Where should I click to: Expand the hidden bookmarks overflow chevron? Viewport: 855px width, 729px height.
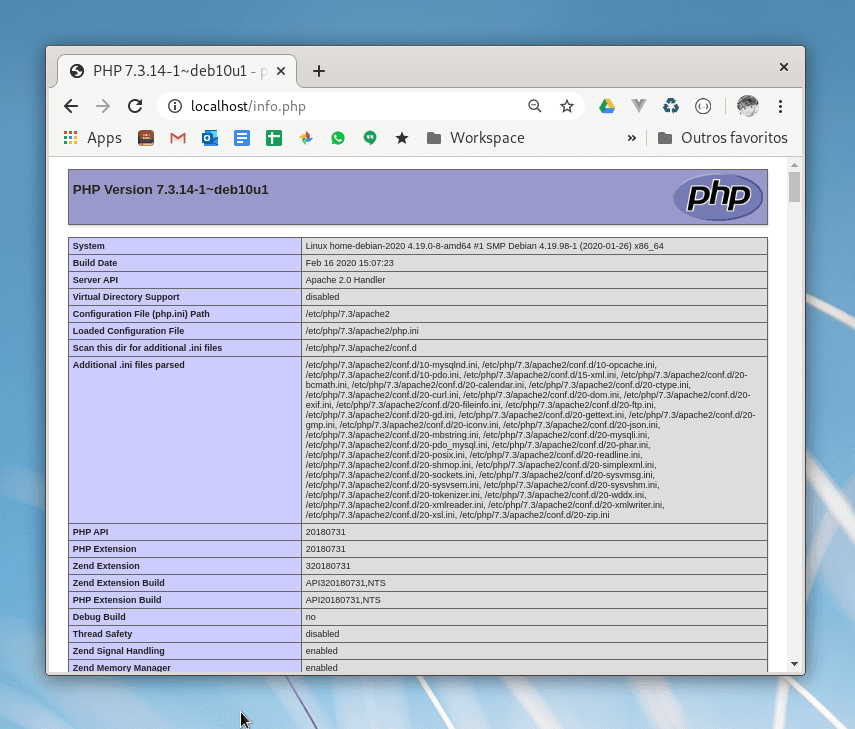(632, 138)
